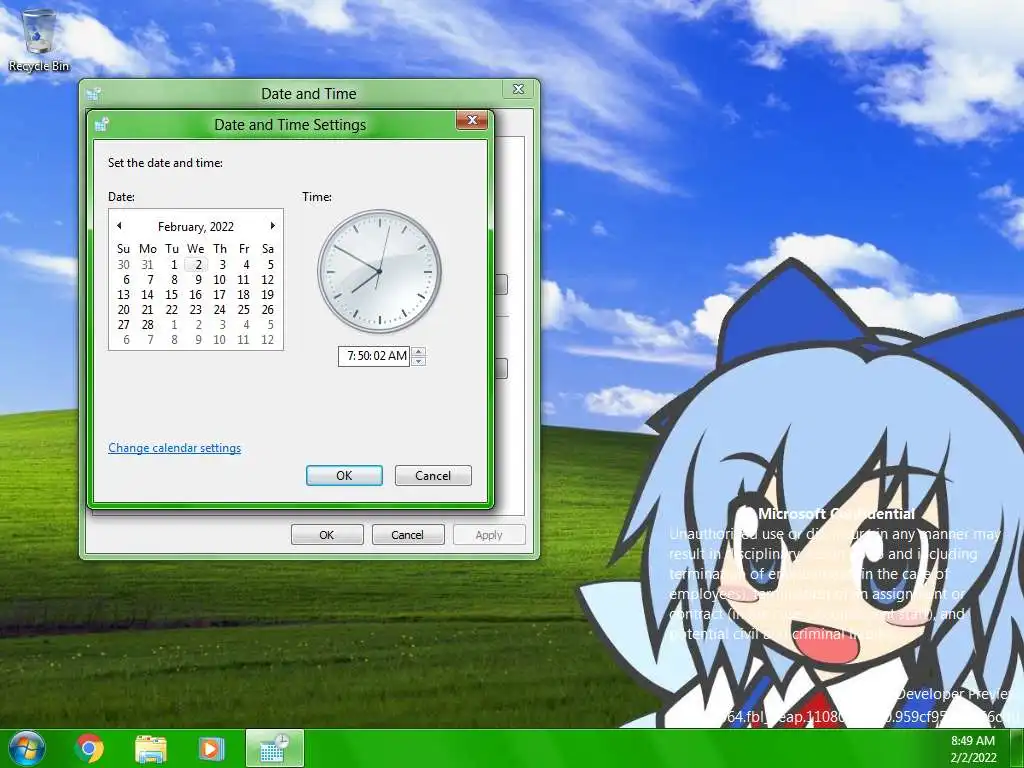The height and width of the screenshot is (768, 1024).
Task: Open the Change calendar settings link
Action: (174, 448)
